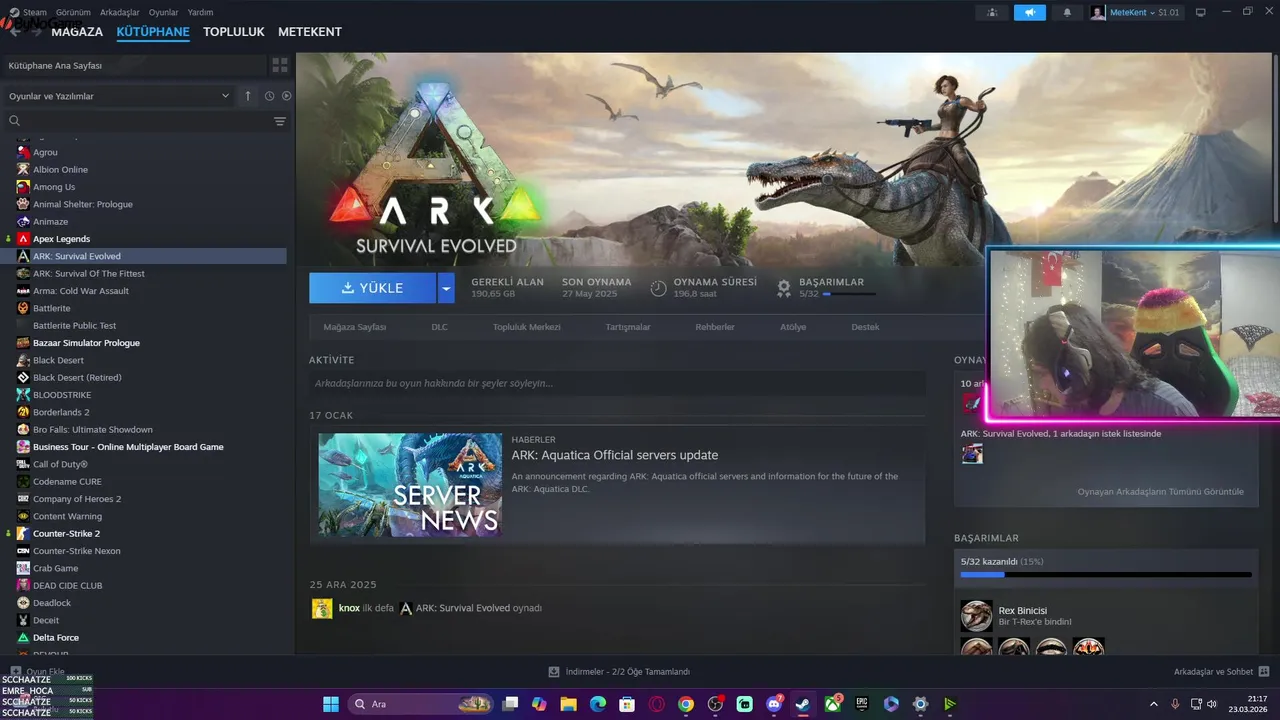Open the install options arrow next to YÜKLE
Screen dimensions: 1280x720
point(446,288)
